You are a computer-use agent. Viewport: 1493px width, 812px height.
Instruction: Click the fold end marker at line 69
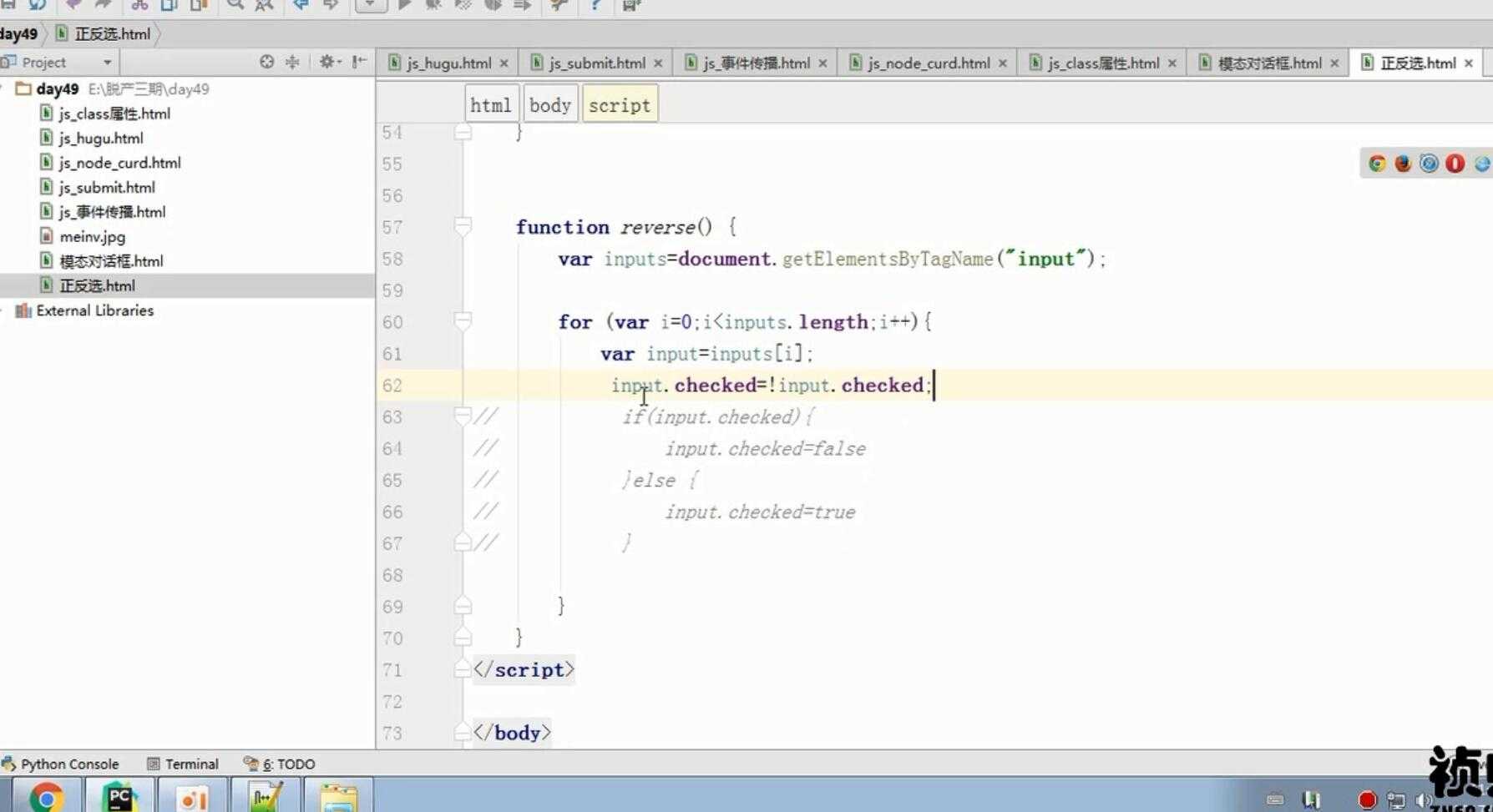click(463, 606)
